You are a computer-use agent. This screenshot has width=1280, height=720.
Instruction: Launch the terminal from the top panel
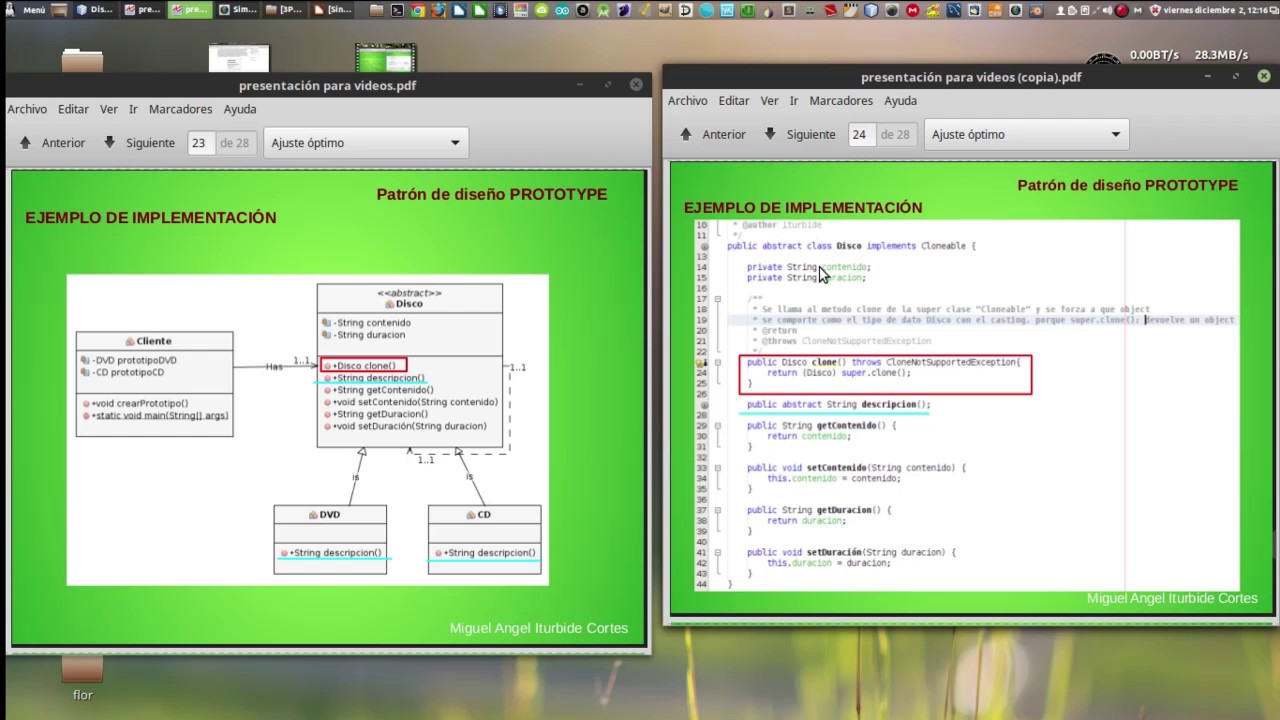pos(397,10)
